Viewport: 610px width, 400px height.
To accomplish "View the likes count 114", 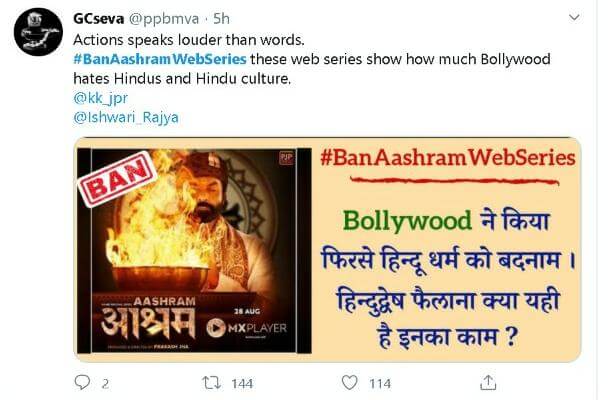I will pyautogui.click(x=380, y=384).
